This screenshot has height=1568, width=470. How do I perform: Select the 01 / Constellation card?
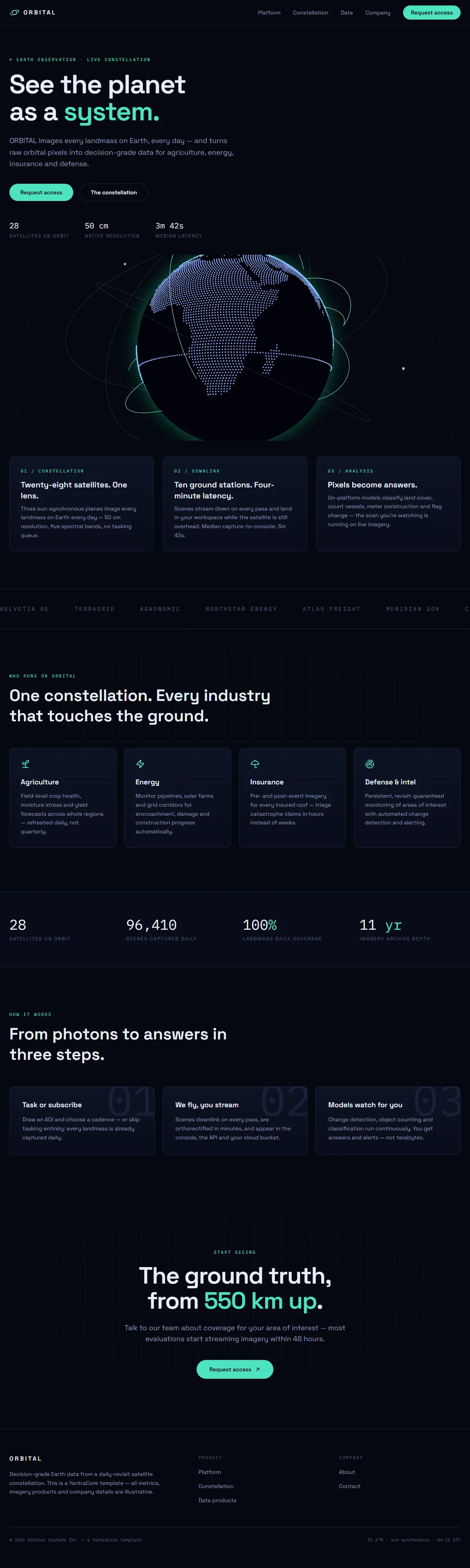click(81, 504)
